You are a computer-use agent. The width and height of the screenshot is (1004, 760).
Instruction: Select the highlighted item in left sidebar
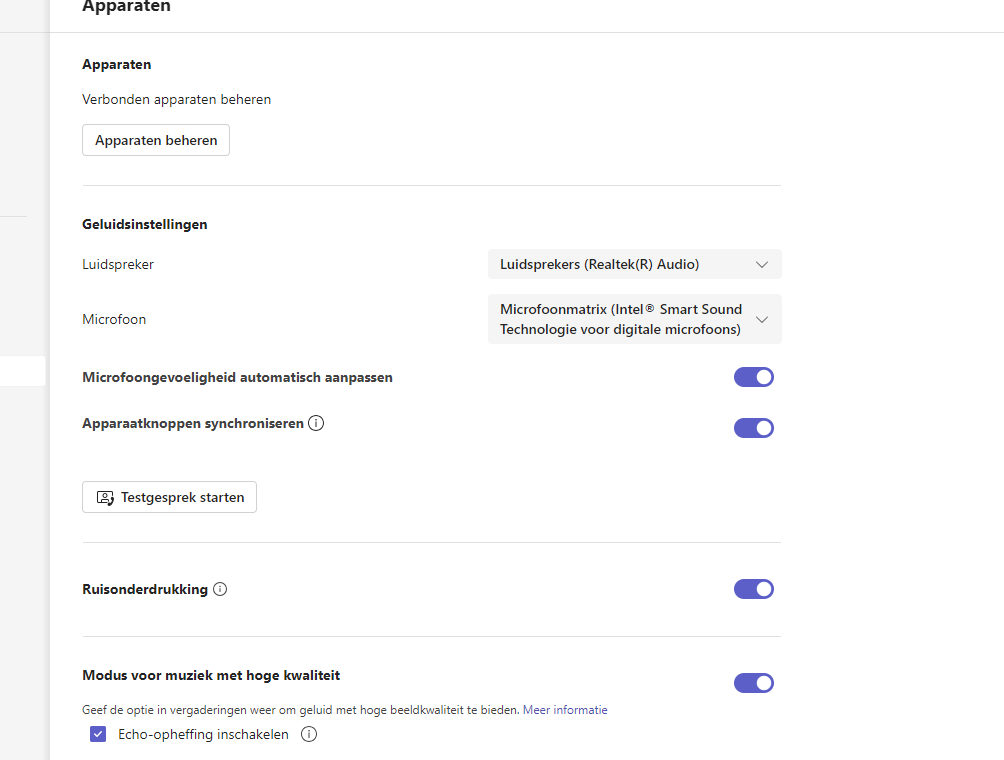coord(22,371)
